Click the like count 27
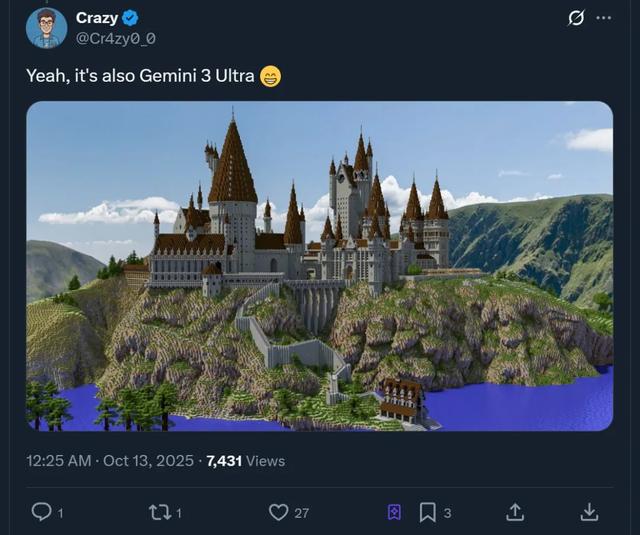 [x=302, y=513]
